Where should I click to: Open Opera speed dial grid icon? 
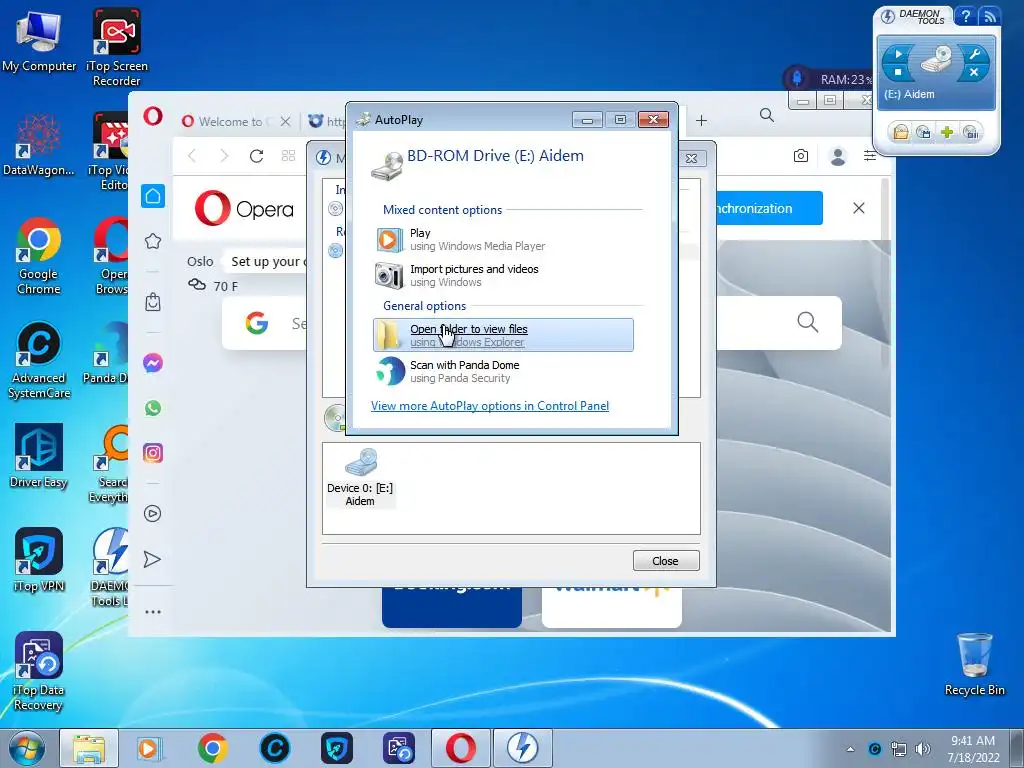pos(288,155)
